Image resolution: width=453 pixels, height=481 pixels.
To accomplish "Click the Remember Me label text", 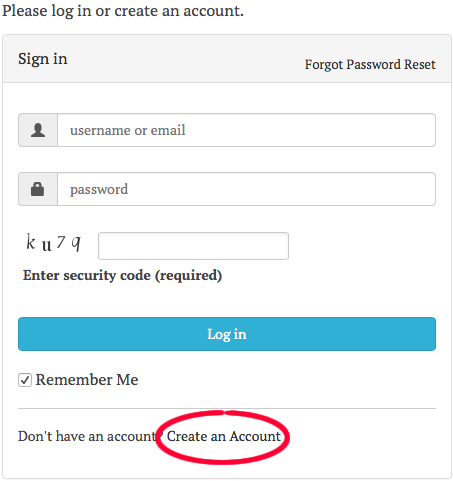I will (87, 380).
